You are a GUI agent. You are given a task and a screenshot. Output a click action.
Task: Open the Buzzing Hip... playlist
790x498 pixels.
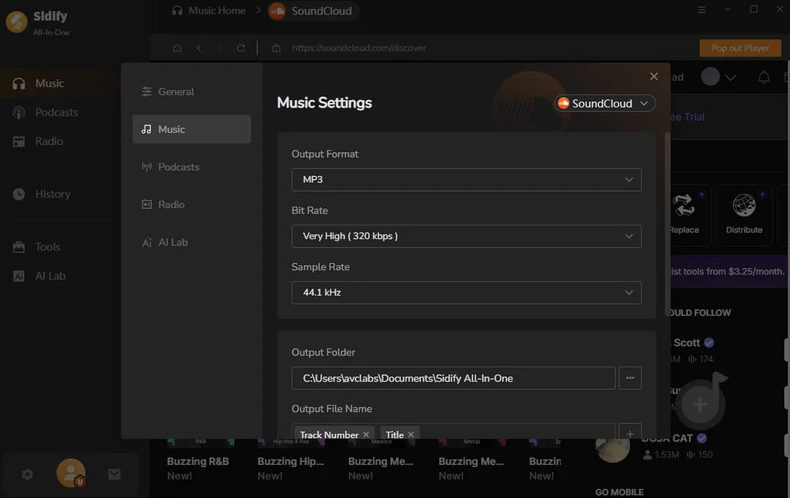(291, 462)
